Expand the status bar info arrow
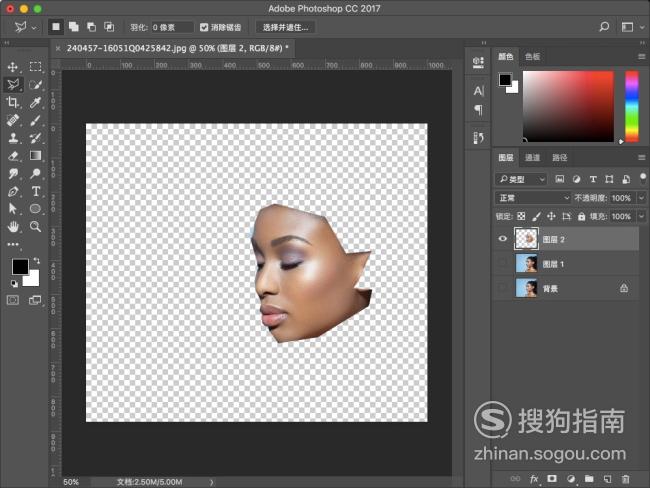This screenshot has width=650, height=488. click(x=211, y=482)
